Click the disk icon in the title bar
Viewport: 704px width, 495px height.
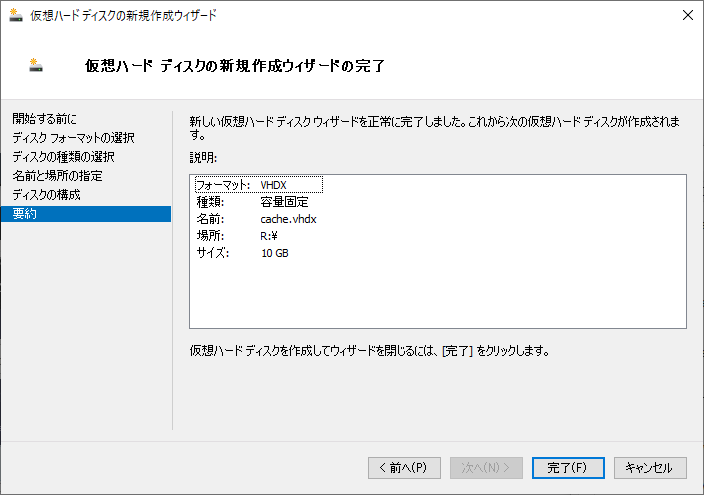(16, 15)
